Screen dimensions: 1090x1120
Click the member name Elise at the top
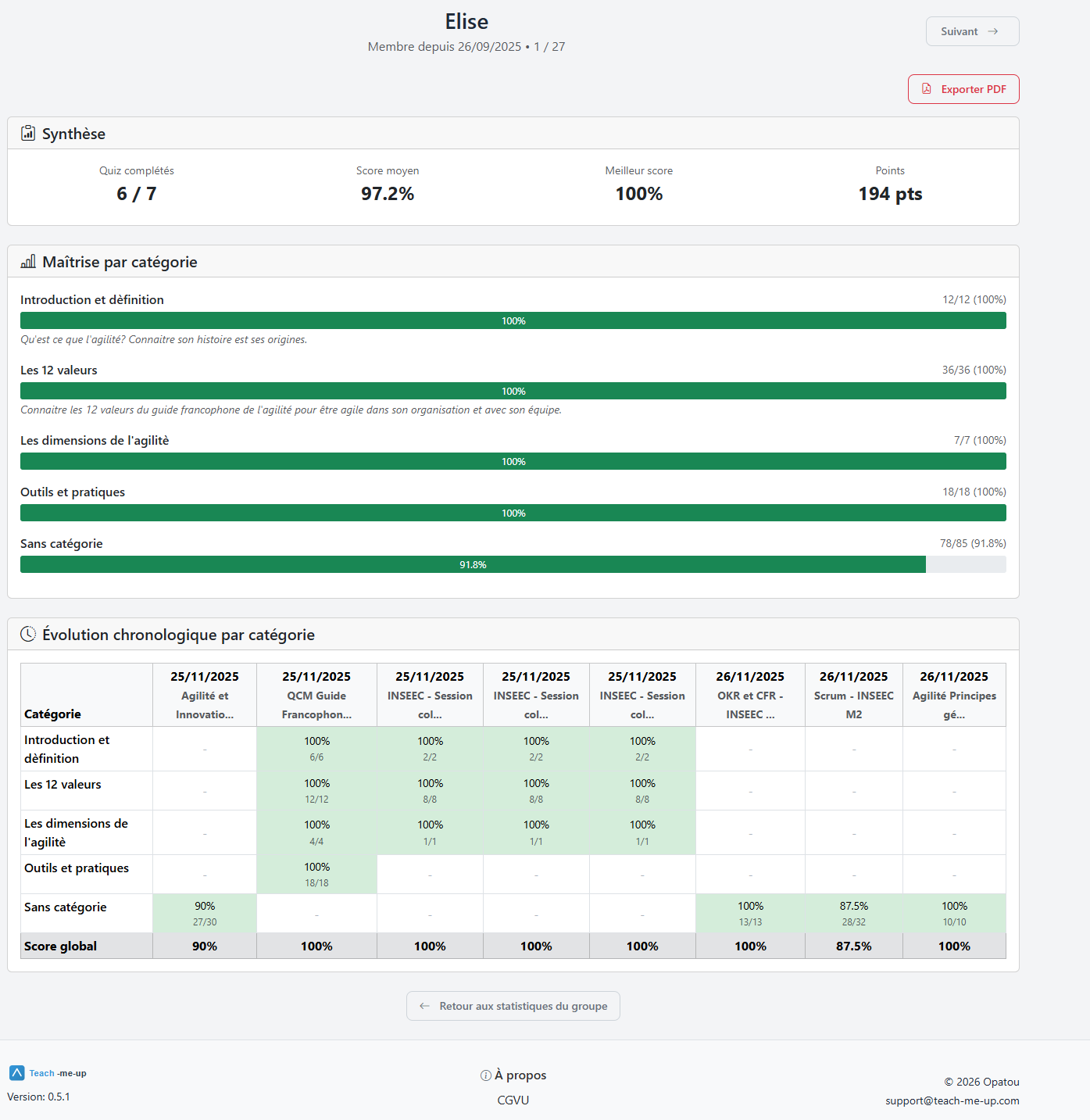click(x=466, y=21)
